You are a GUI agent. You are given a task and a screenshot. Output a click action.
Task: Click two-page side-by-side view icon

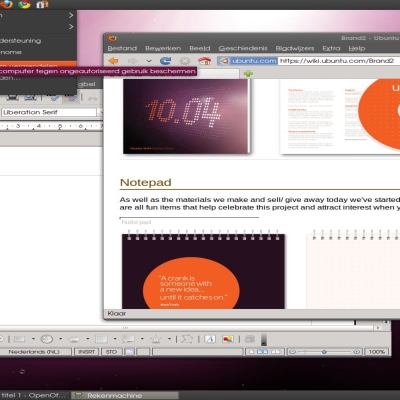[x=263, y=352]
